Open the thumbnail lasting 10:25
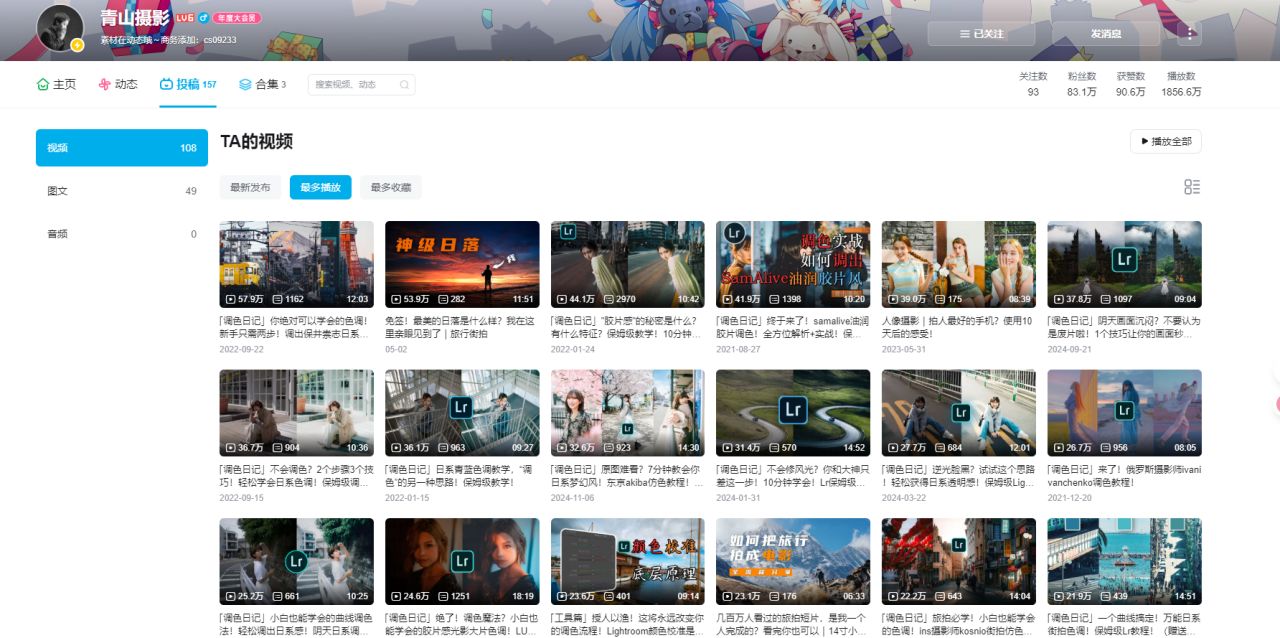 tap(297, 561)
